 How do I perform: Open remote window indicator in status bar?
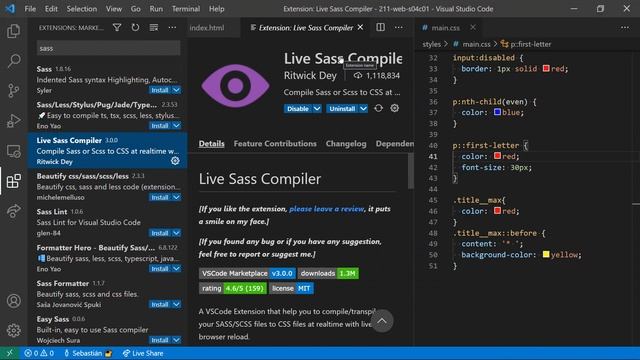pos(9,353)
